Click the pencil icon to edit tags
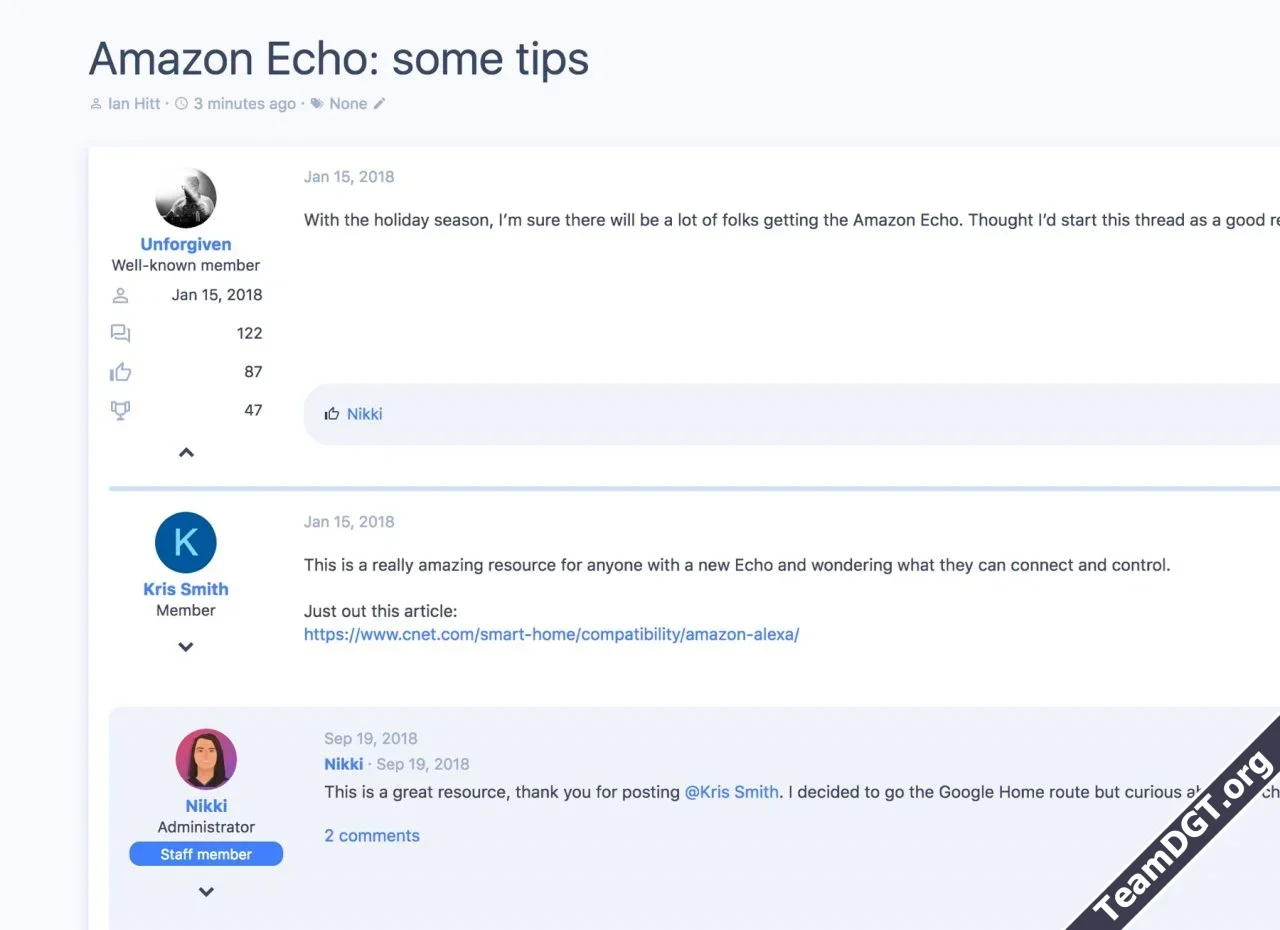 (379, 104)
